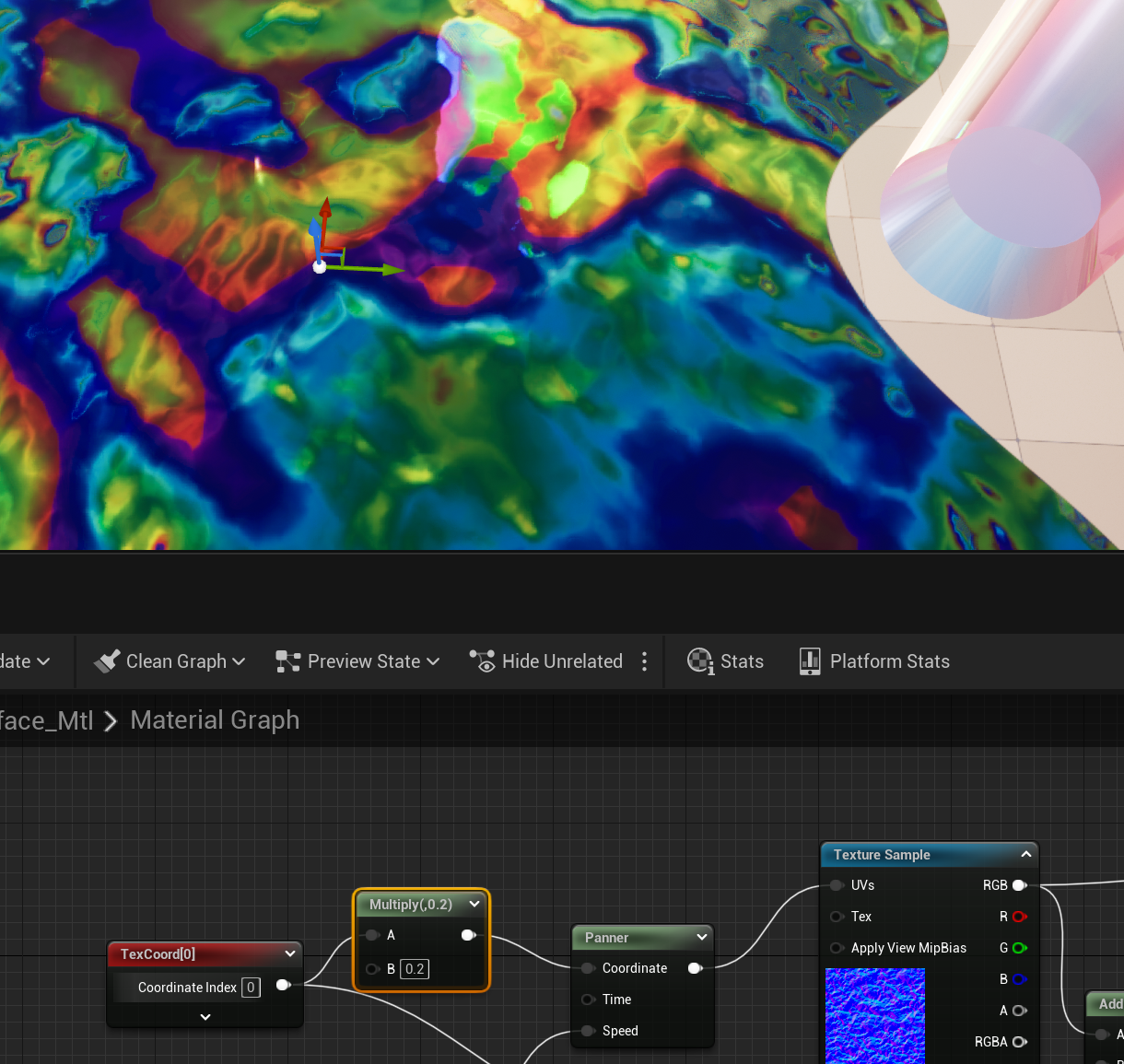Select the Texture Sample node title

click(882, 855)
